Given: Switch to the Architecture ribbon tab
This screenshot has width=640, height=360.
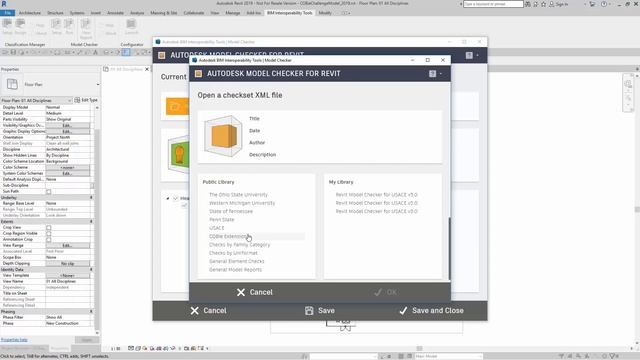Looking at the screenshot, I should click(30, 13).
